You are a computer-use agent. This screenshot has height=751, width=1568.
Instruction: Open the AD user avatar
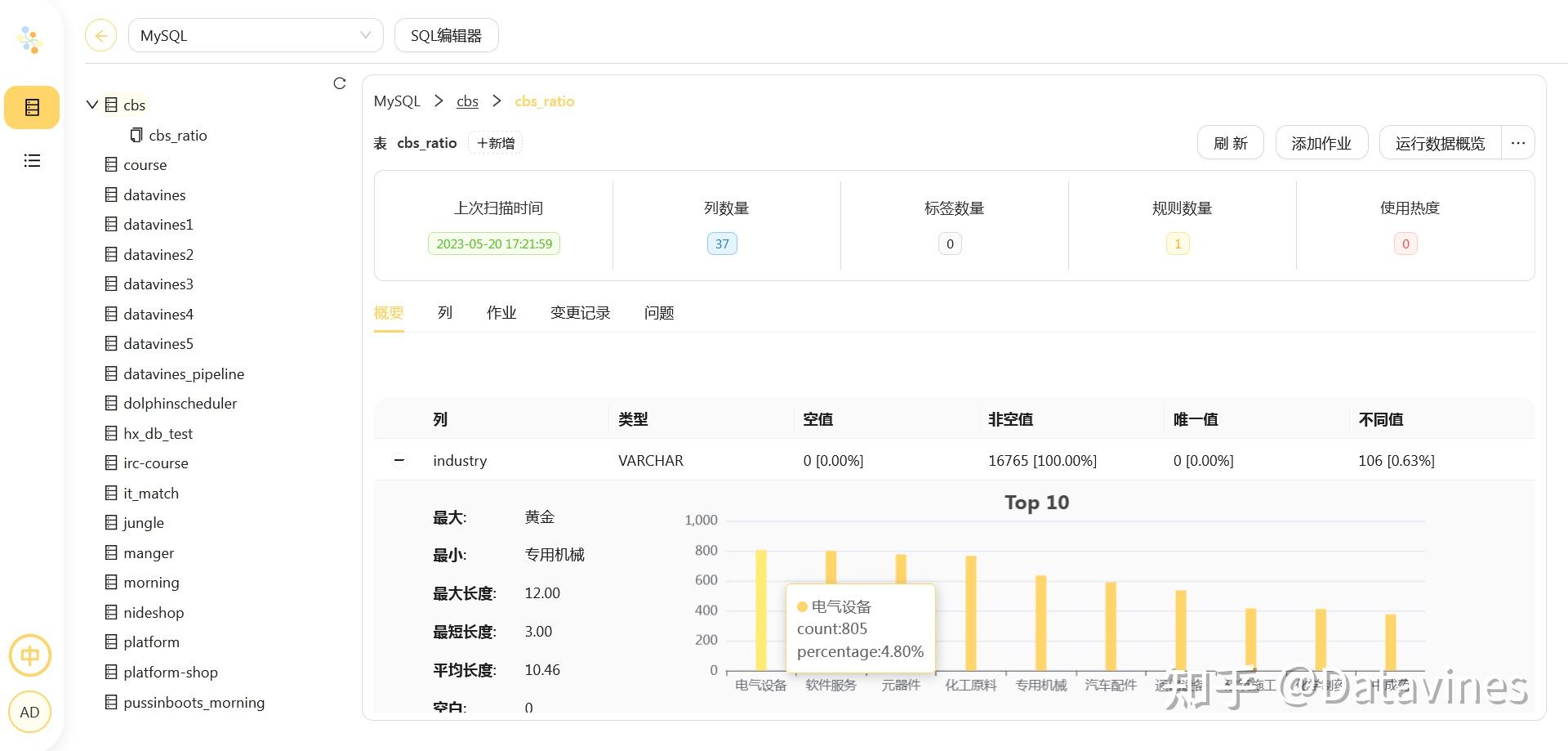(30, 712)
